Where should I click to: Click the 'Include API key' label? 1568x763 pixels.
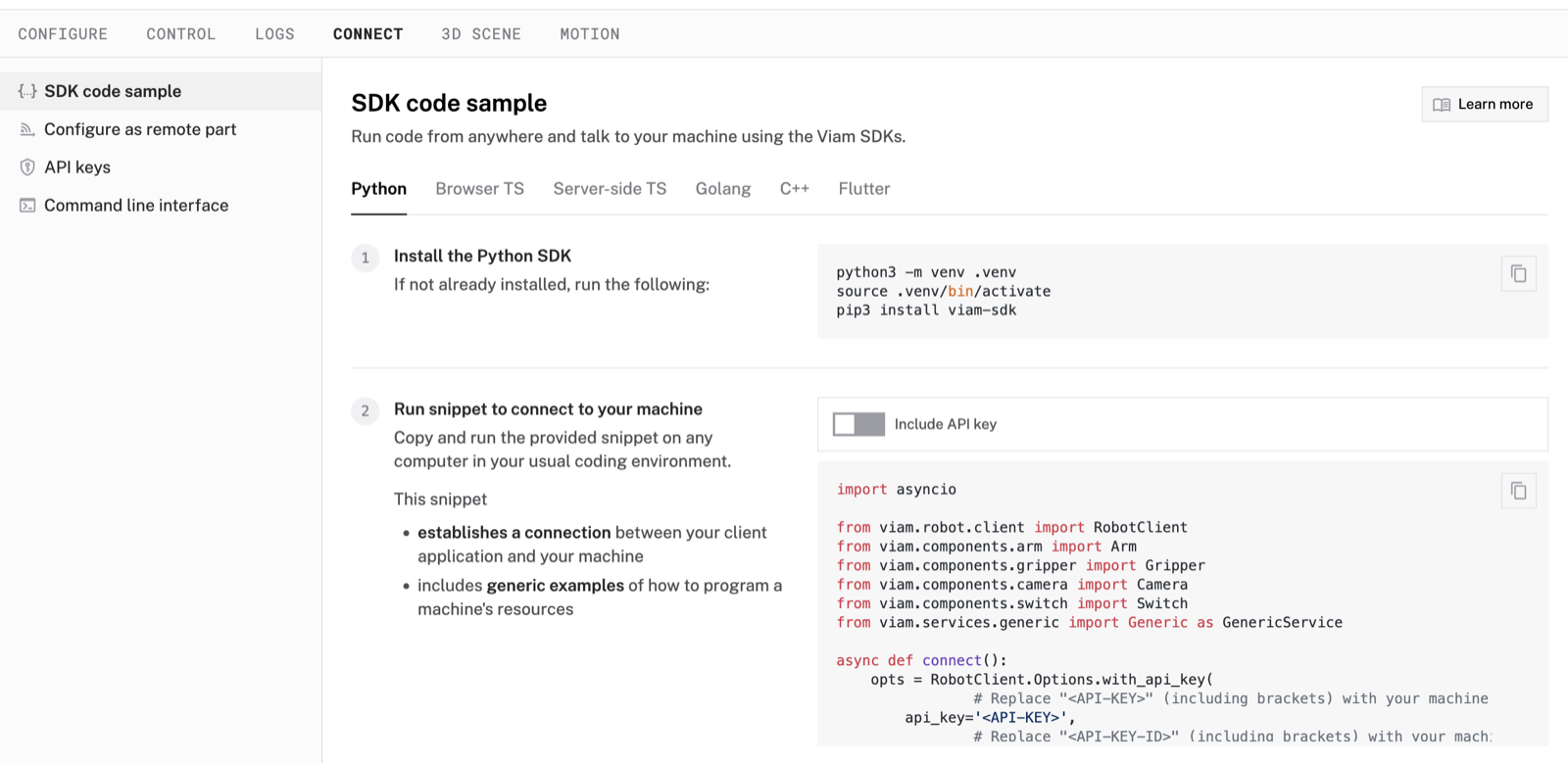[946, 424]
